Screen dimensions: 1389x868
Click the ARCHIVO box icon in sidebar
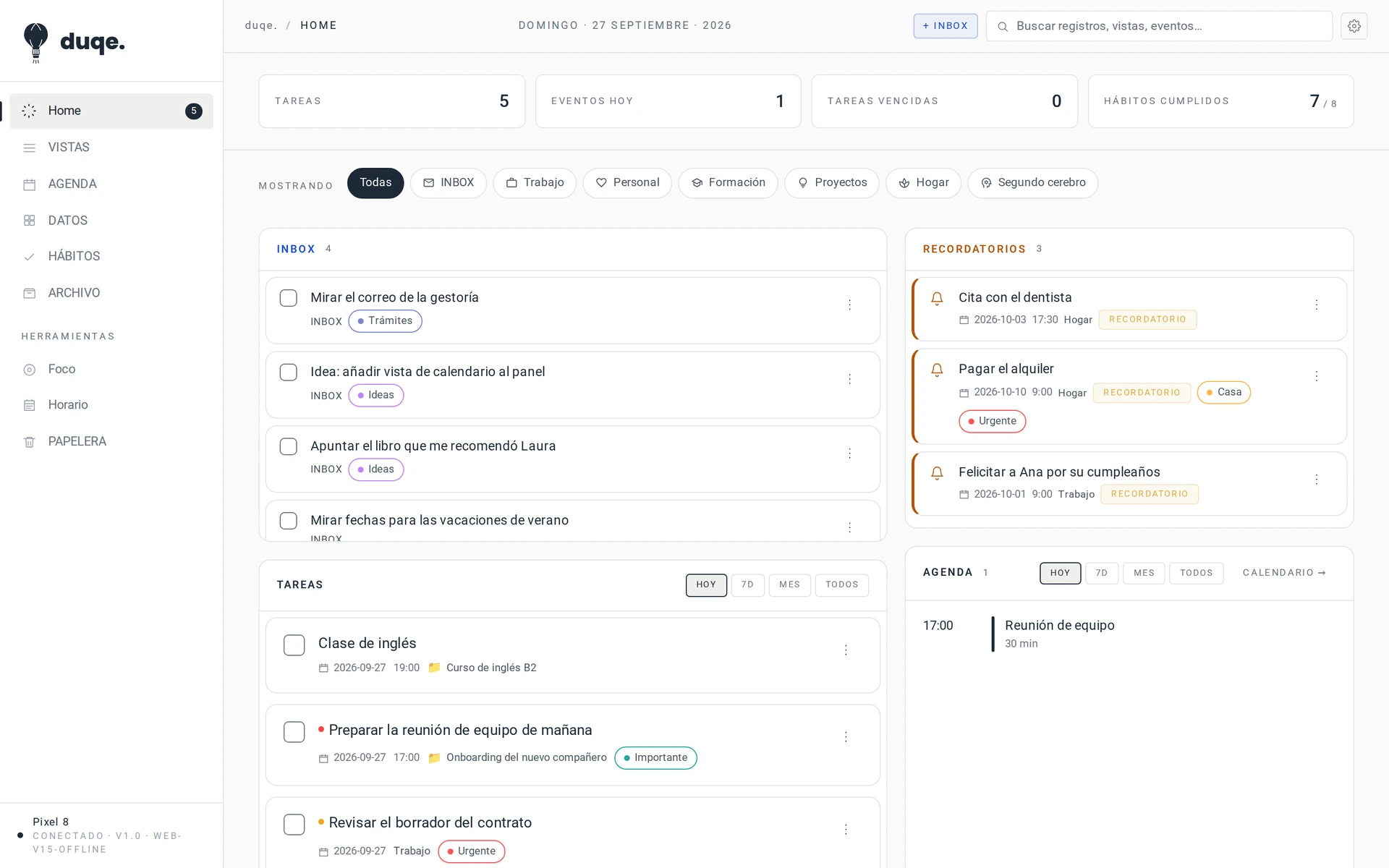[x=29, y=293]
